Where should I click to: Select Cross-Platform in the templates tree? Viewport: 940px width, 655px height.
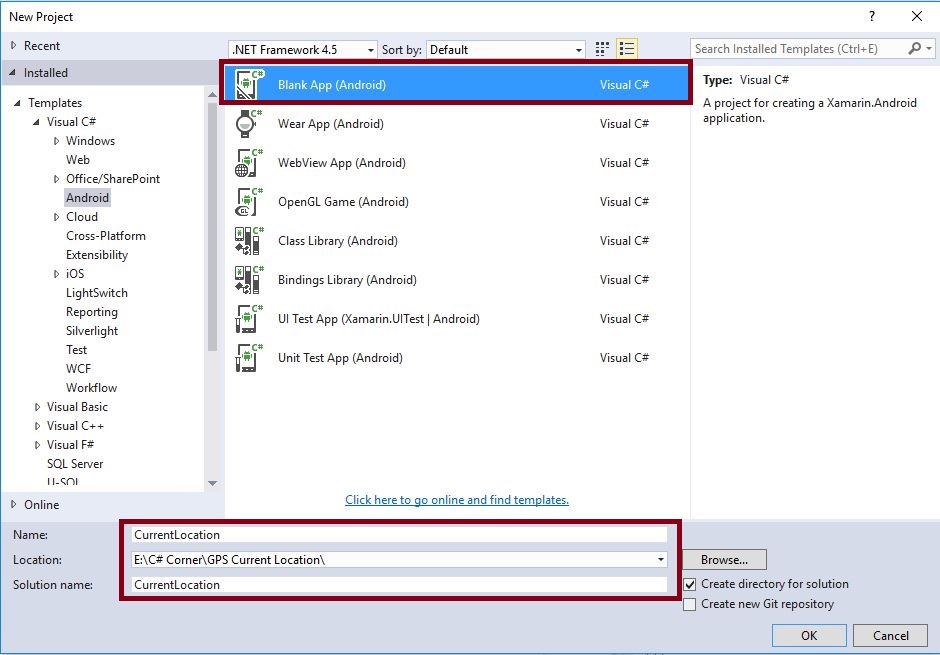tap(106, 236)
